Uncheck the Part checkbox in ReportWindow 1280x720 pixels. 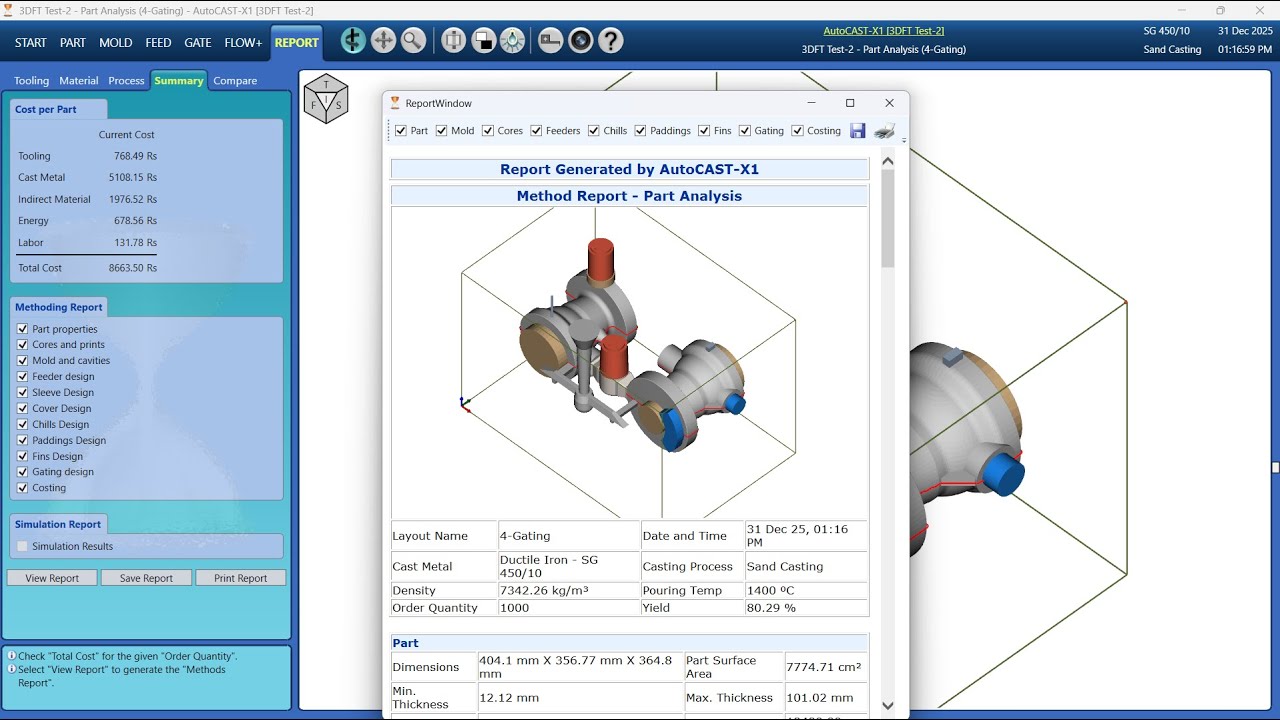pos(401,131)
